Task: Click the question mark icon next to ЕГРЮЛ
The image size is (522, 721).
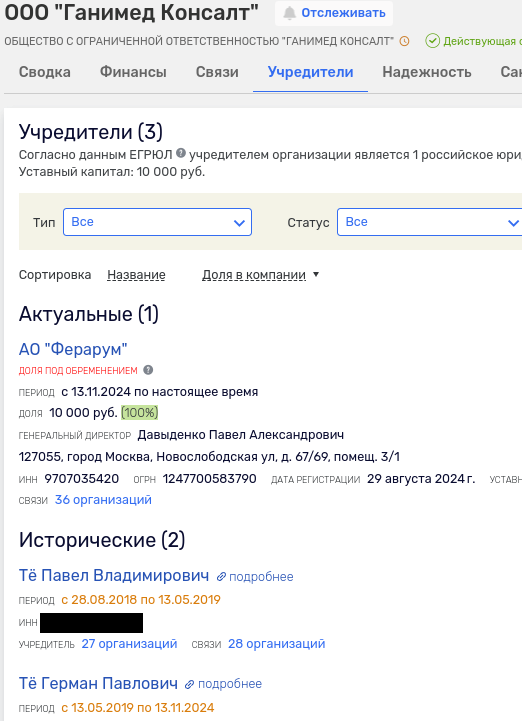Action: click(181, 153)
